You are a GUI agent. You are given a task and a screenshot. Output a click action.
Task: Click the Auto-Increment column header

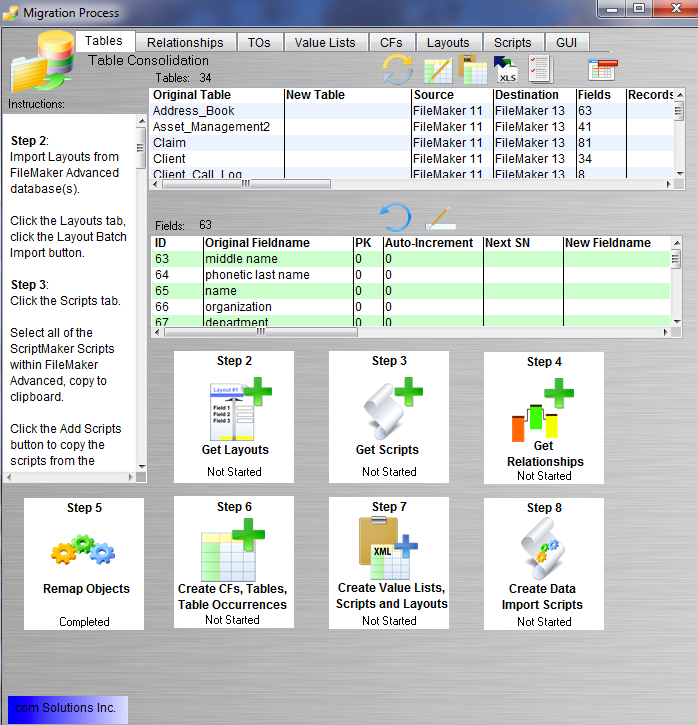click(x=433, y=243)
